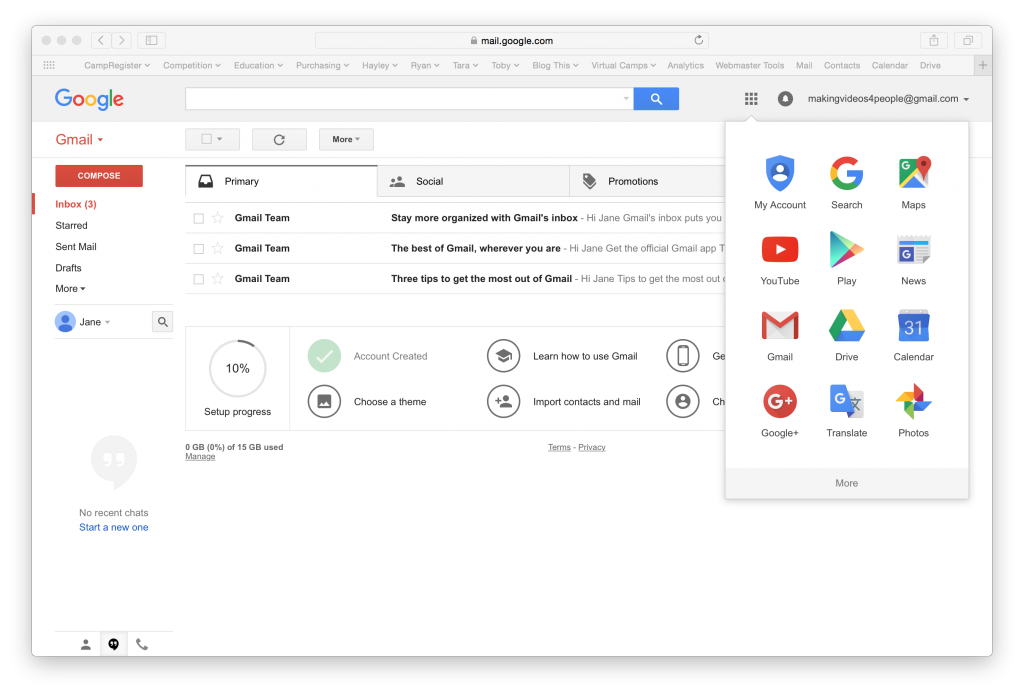Click in the Gmail search field
The width and height of the screenshot is (1024, 694).
[x=409, y=99]
